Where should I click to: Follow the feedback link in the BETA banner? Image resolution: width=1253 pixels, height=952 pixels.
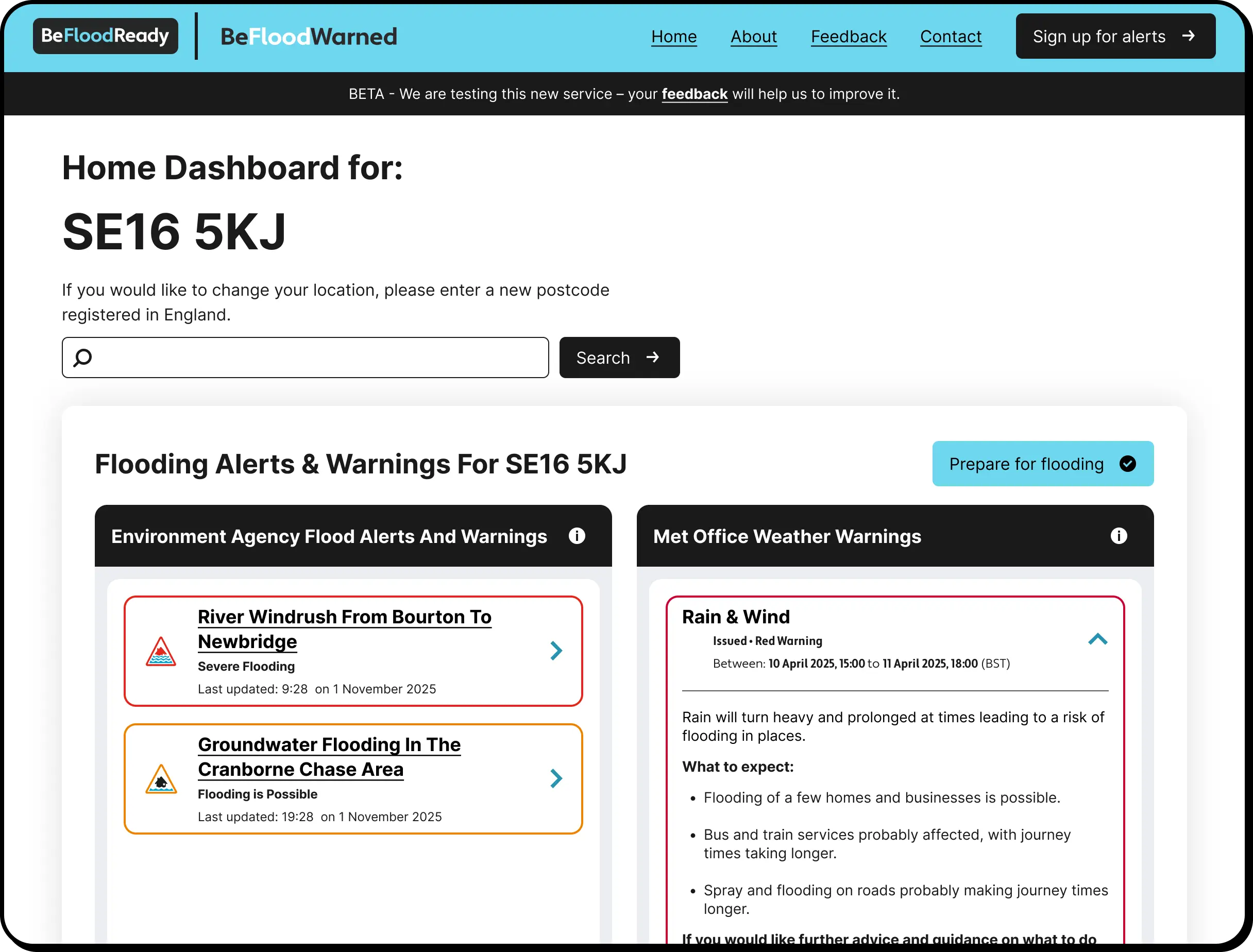click(694, 94)
